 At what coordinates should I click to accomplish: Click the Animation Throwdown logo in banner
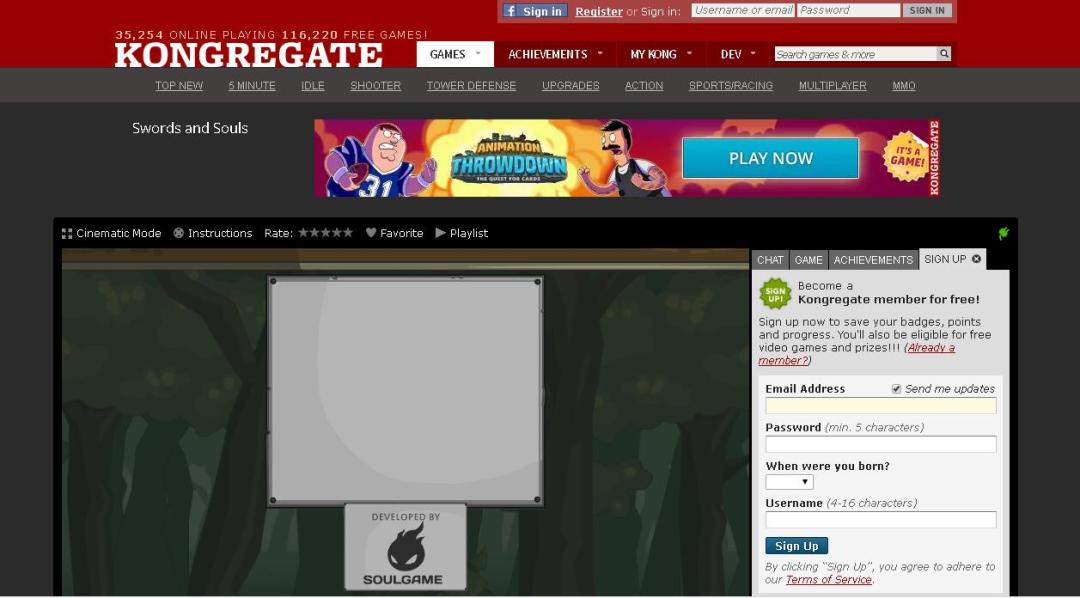tap(508, 159)
